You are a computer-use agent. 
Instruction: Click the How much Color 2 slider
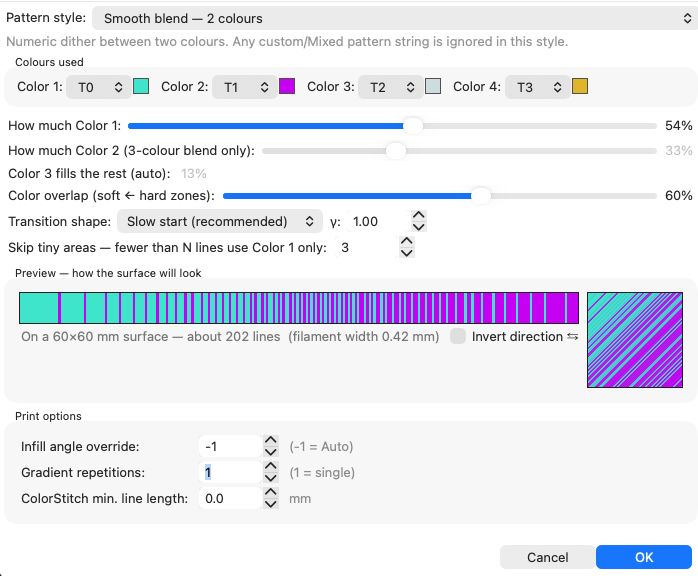tap(459, 151)
